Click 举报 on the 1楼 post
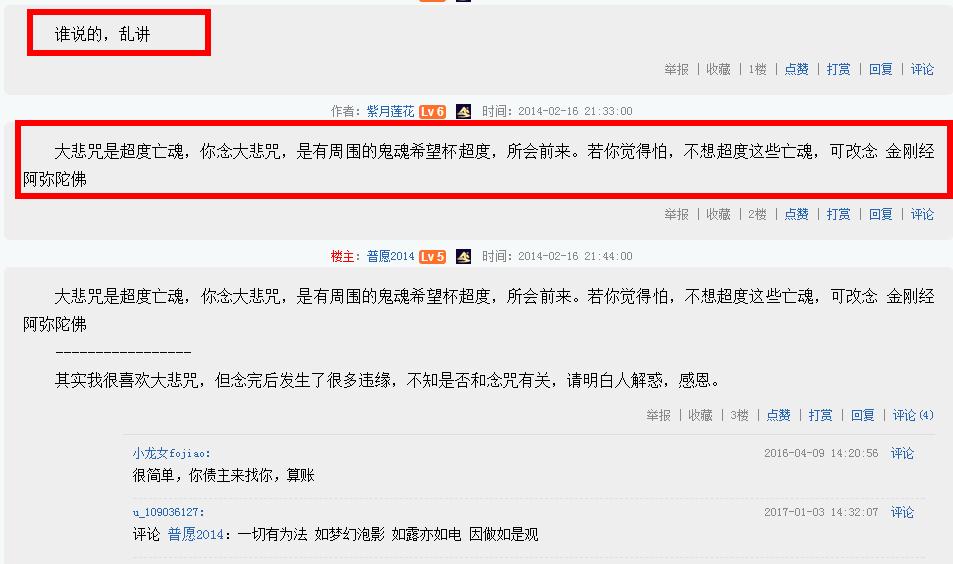953x564 pixels. [x=676, y=69]
